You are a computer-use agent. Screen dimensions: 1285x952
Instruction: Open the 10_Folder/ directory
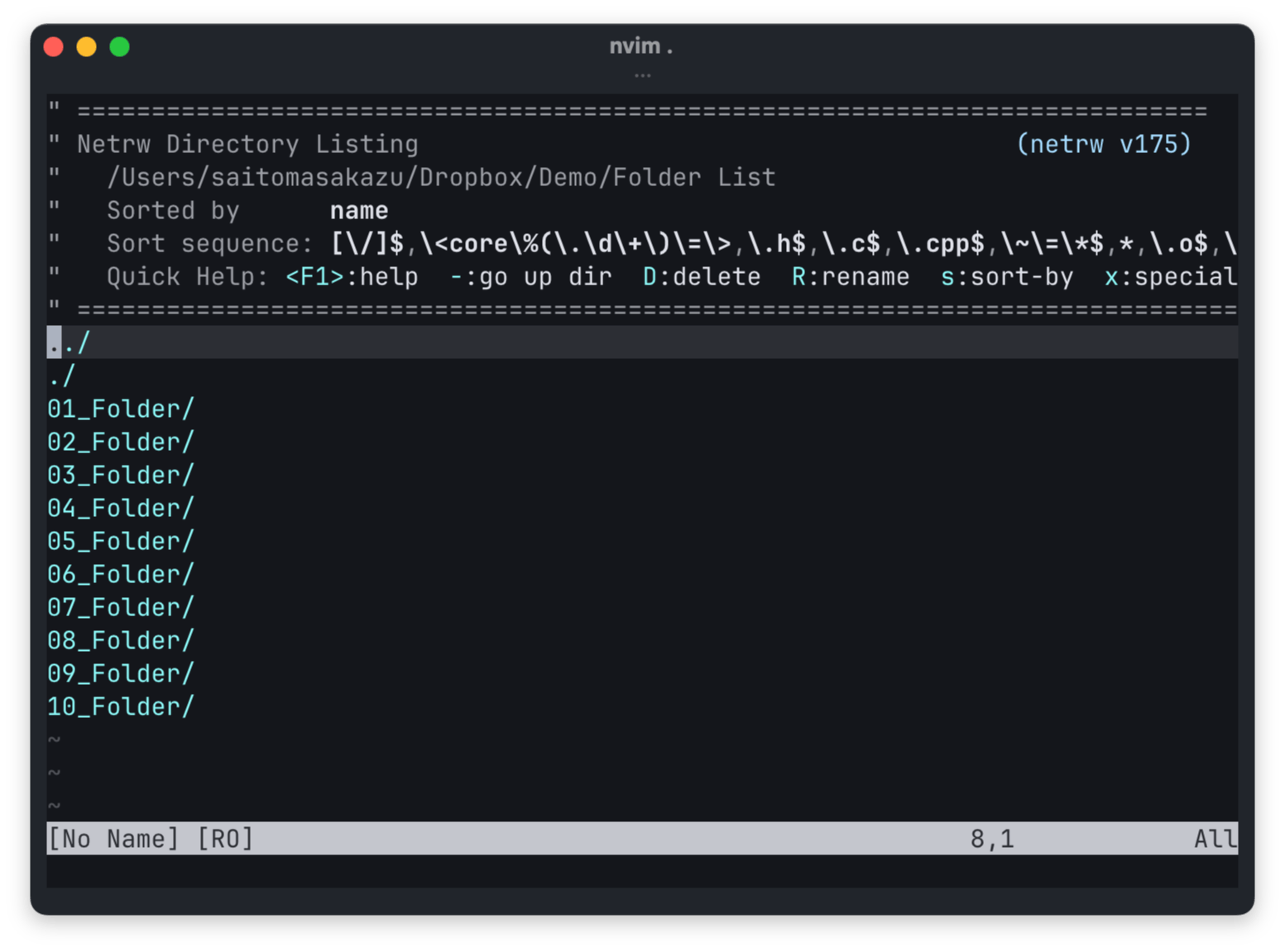[x=120, y=706]
